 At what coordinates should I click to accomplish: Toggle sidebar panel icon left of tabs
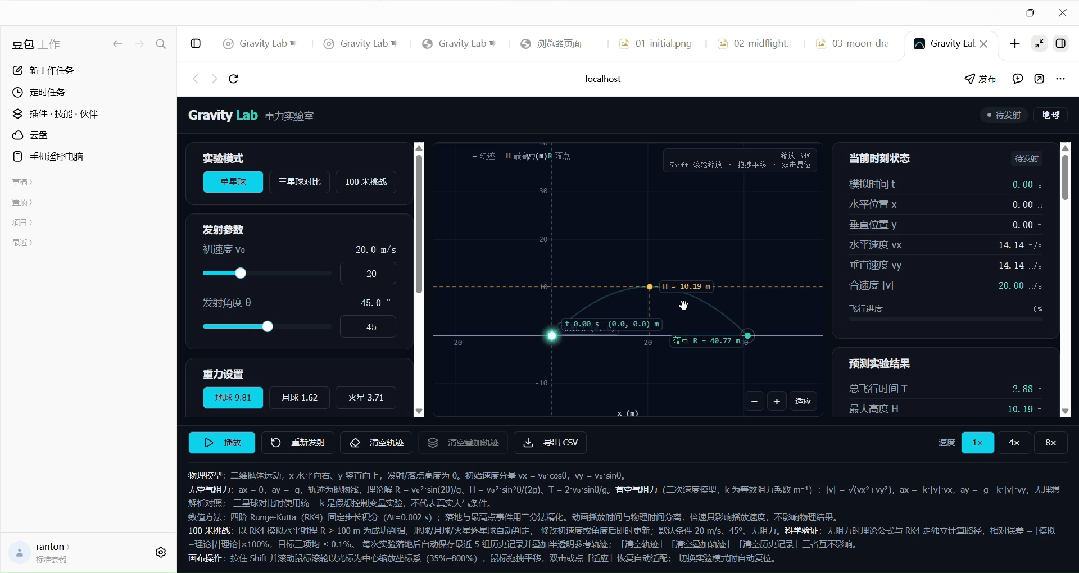pos(196,43)
